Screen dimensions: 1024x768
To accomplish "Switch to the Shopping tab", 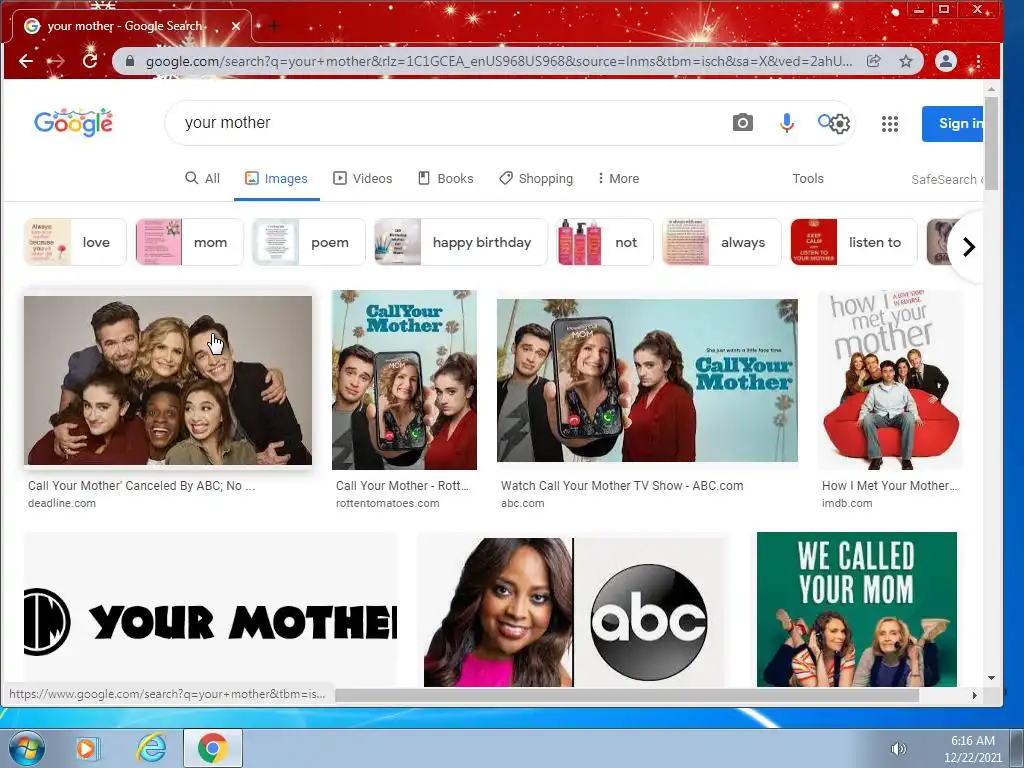I will 536,178.
